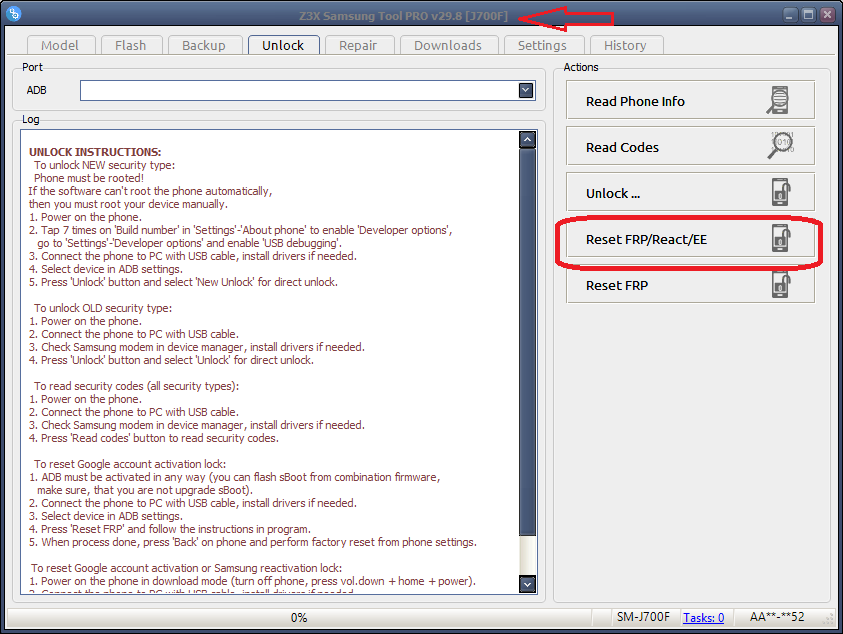843x634 pixels.
Task: Open the Backup tab
Action: pyautogui.click(x=203, y=45)
